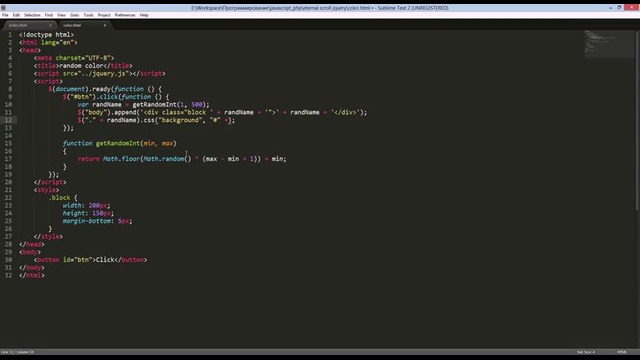Image resolution: width=640 pixels, height=360 pixels.
Task: Open the View menu
Action: (61, 15)
